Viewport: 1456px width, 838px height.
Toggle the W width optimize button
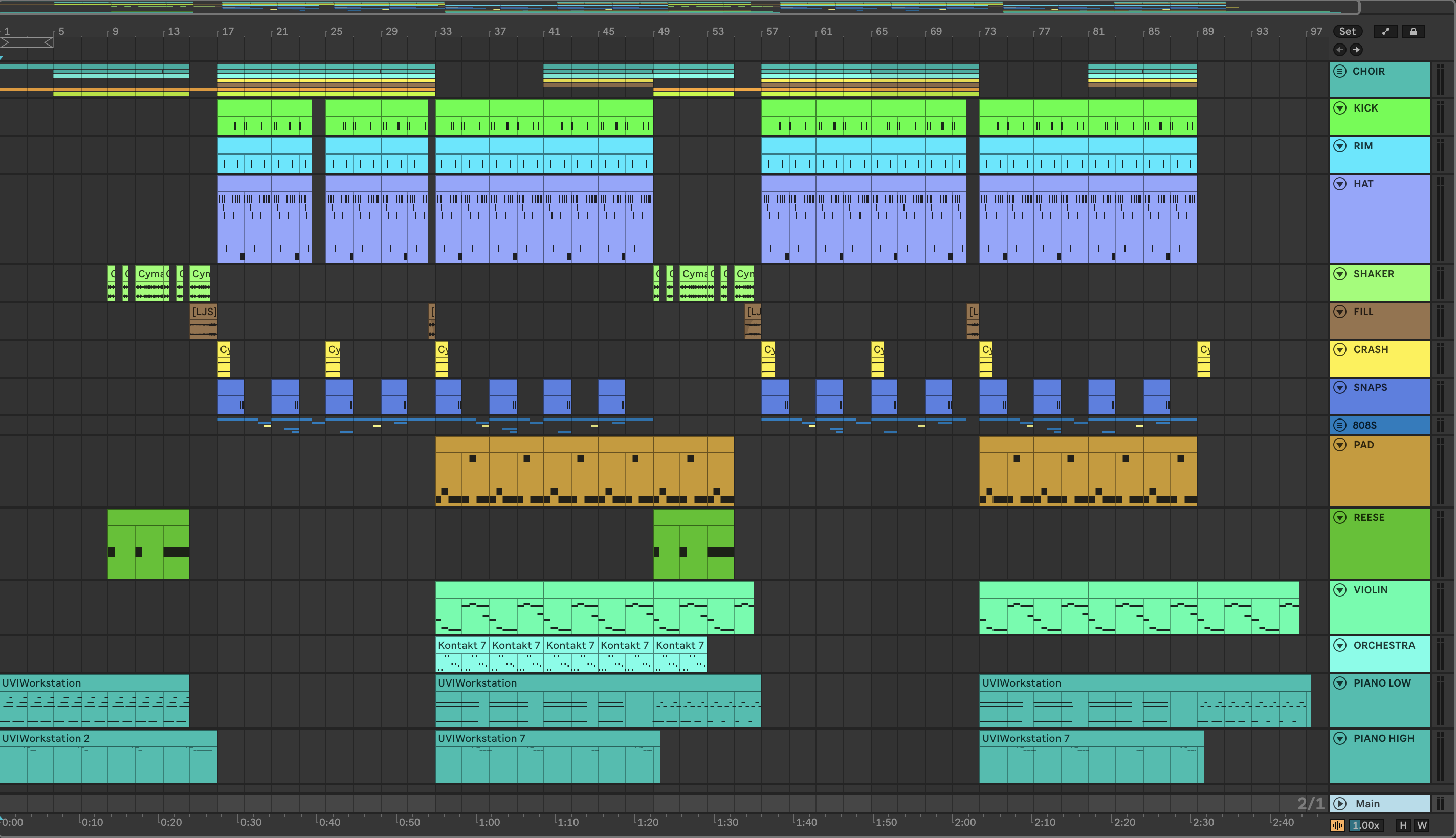point(1422,825)
